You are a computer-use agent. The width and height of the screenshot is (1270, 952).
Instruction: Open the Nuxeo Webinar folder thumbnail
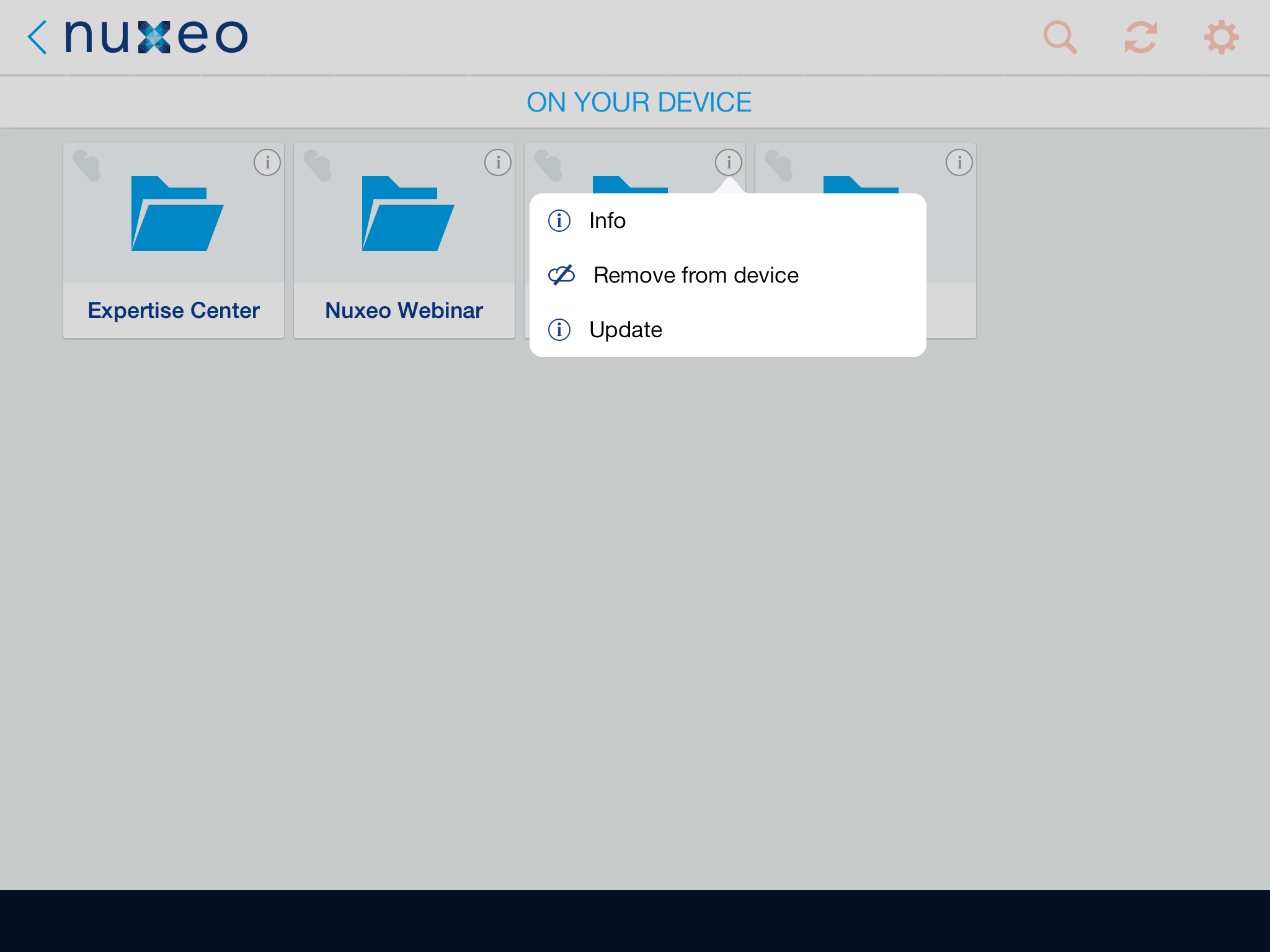pyautogui.click(x=408, y=214)
